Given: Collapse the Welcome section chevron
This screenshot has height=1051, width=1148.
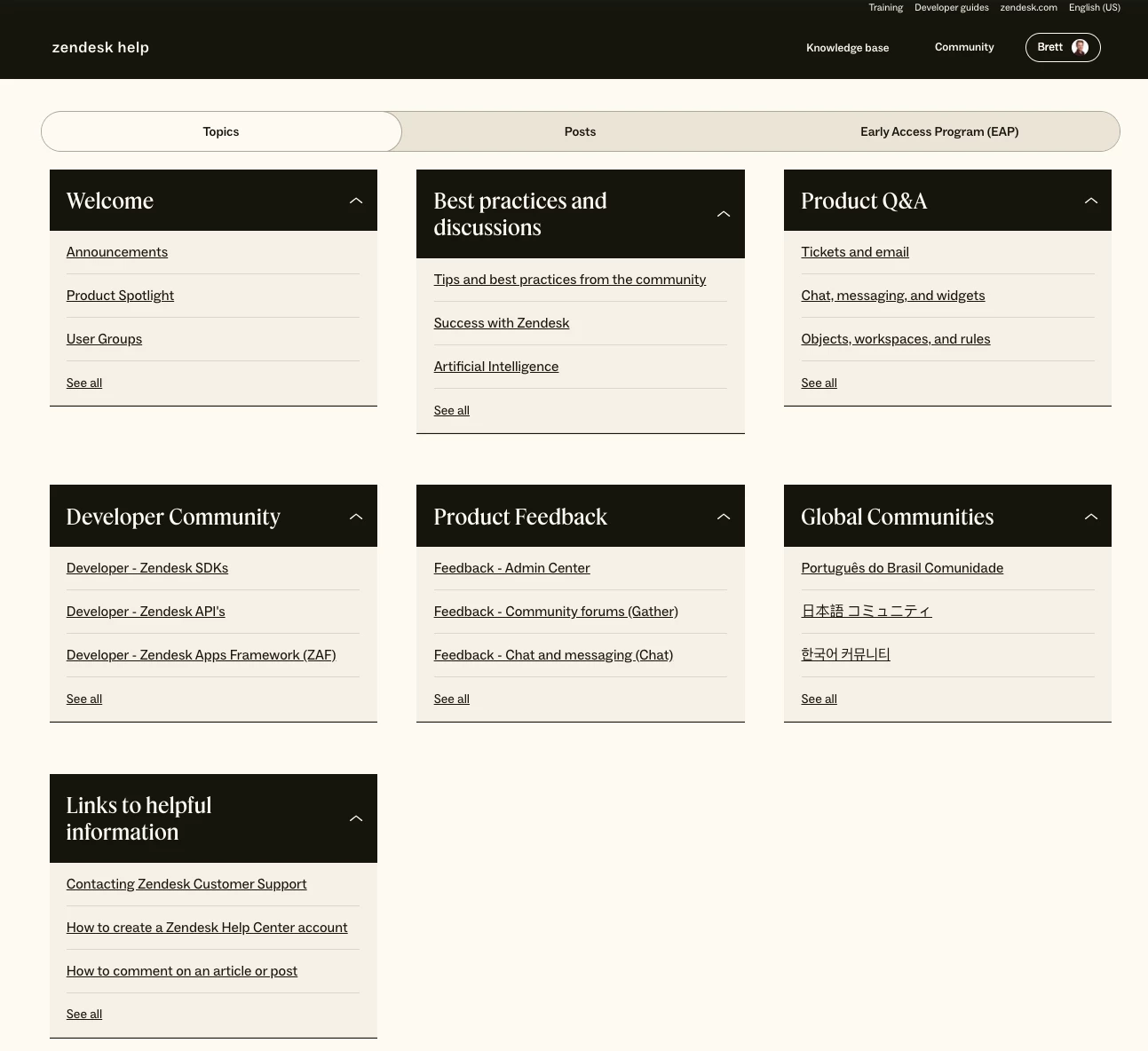Looking at the screenshot, I should pos(356,201).
